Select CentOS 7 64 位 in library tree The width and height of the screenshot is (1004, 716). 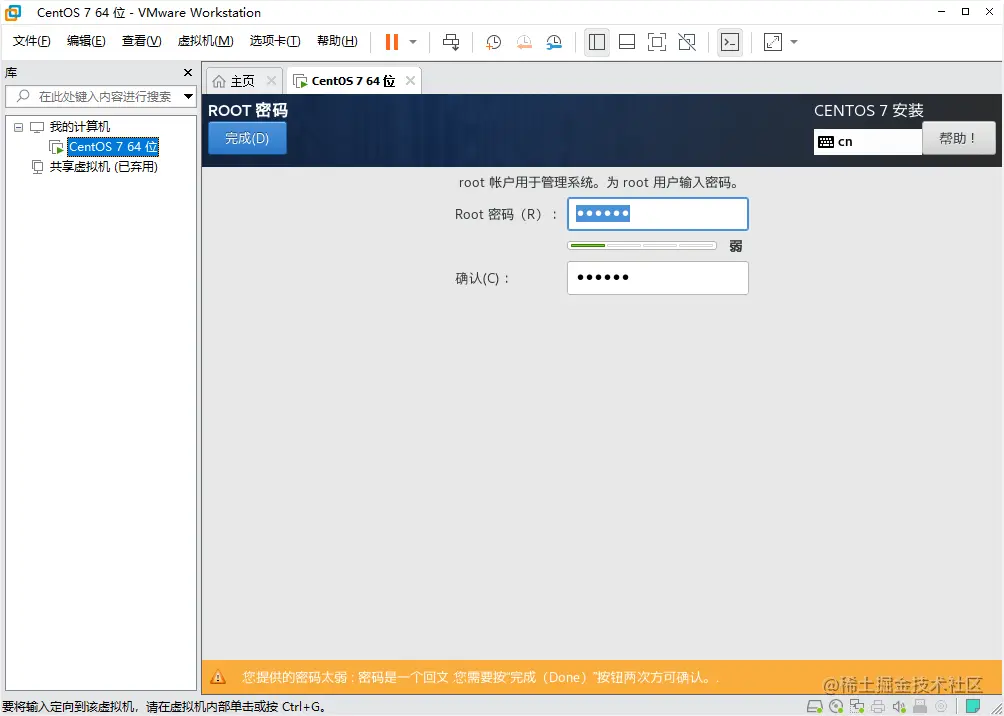click(113, 147)
